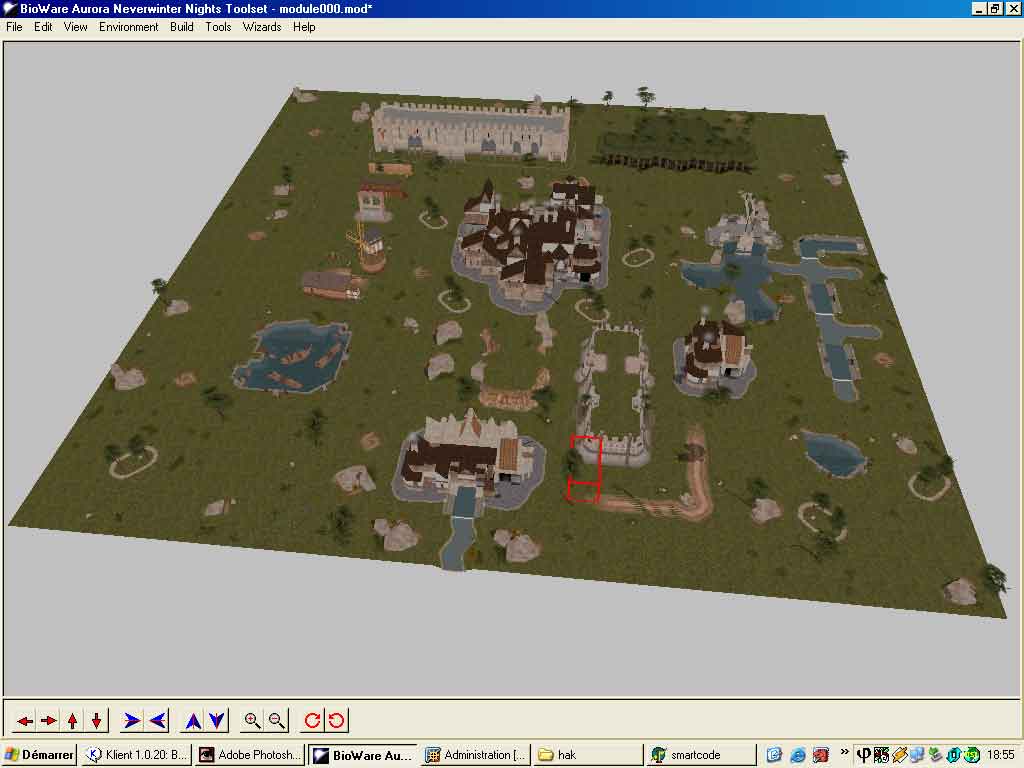Pan camera left with red left arrow

point(25,721)
